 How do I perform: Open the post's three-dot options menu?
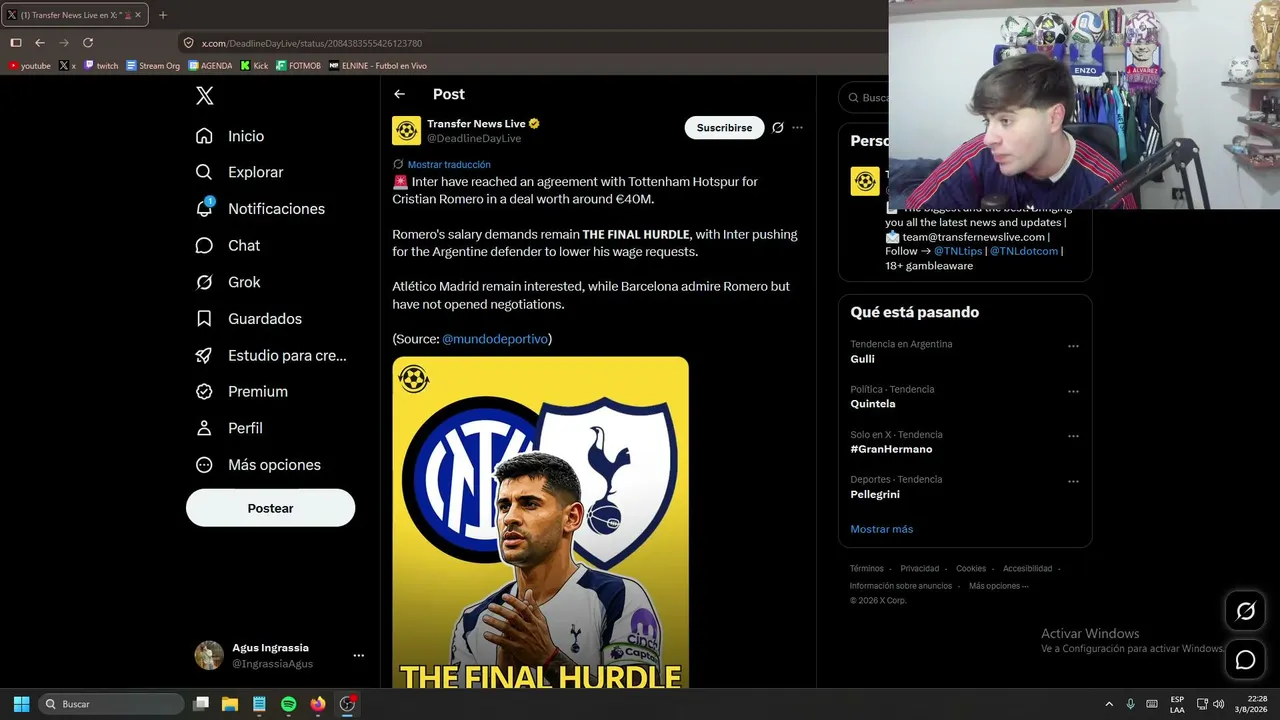[797, 128]
